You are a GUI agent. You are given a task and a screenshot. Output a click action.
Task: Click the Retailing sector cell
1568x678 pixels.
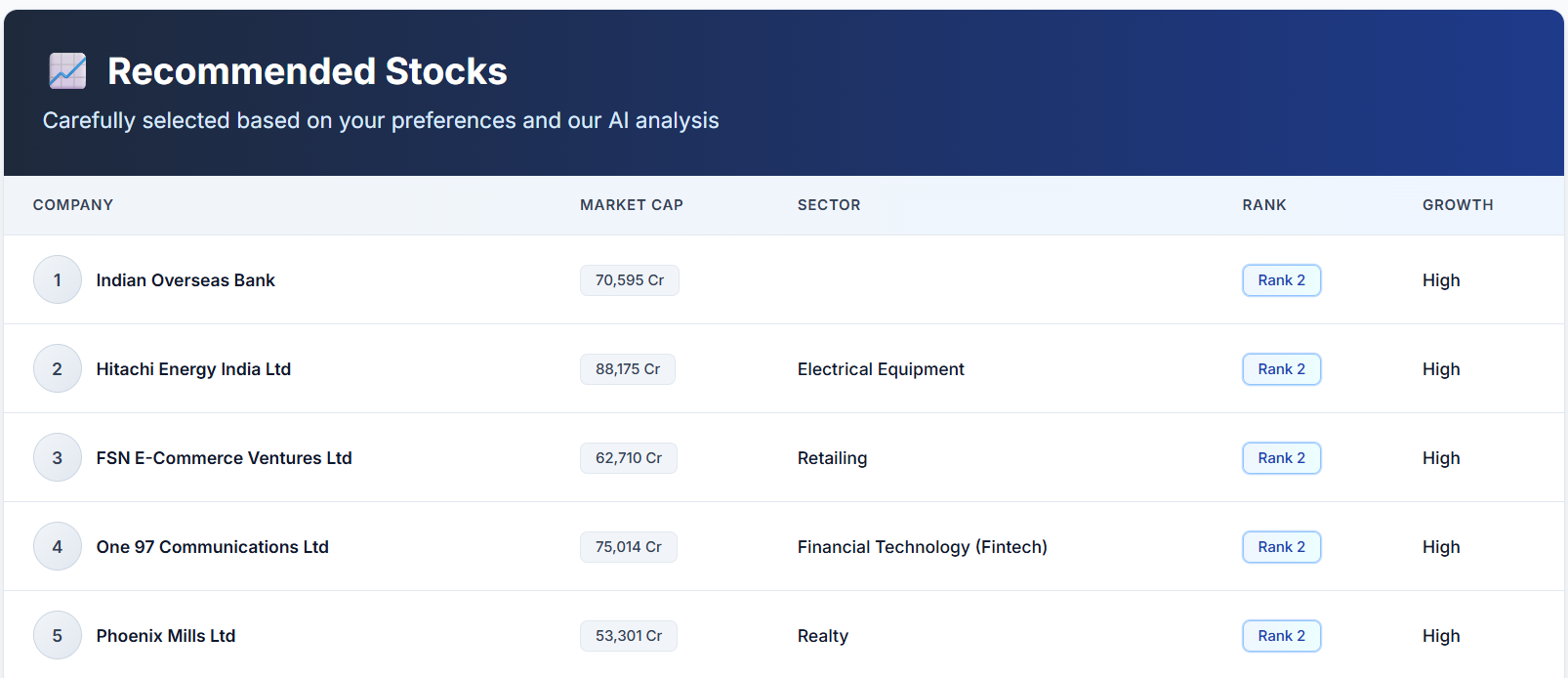(832, 458)
